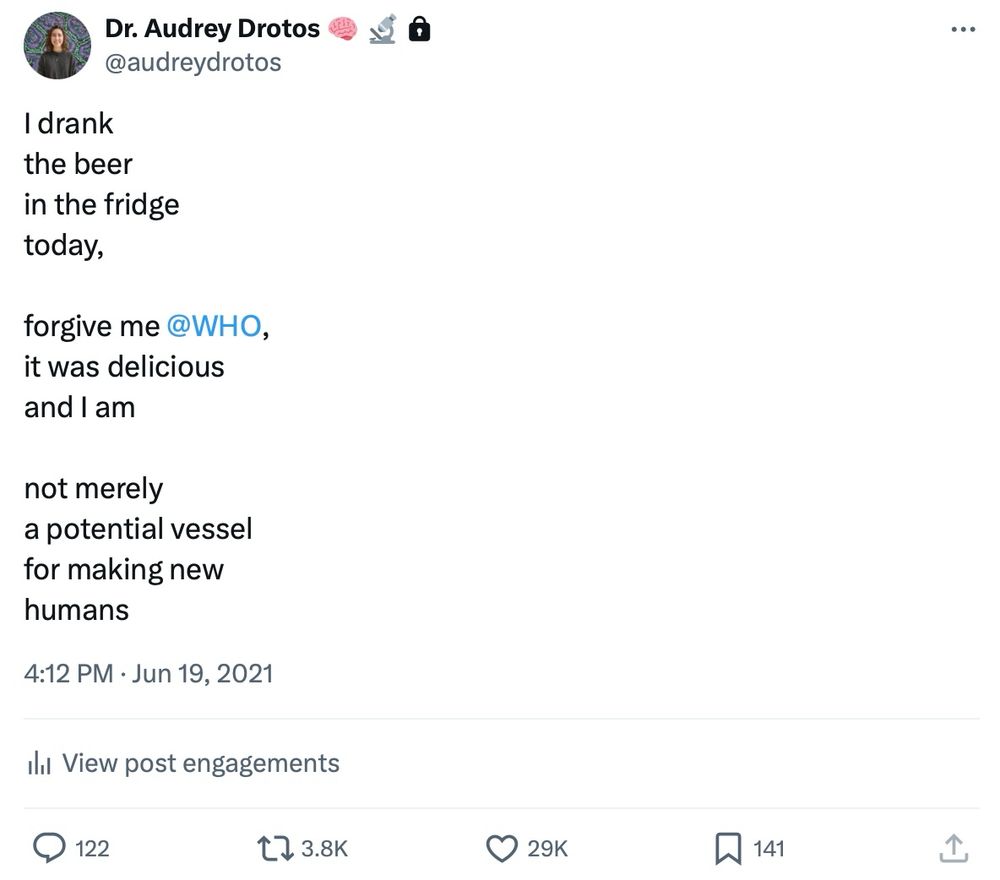Click the 141 bookmarks count

click(x=768, y=849)
